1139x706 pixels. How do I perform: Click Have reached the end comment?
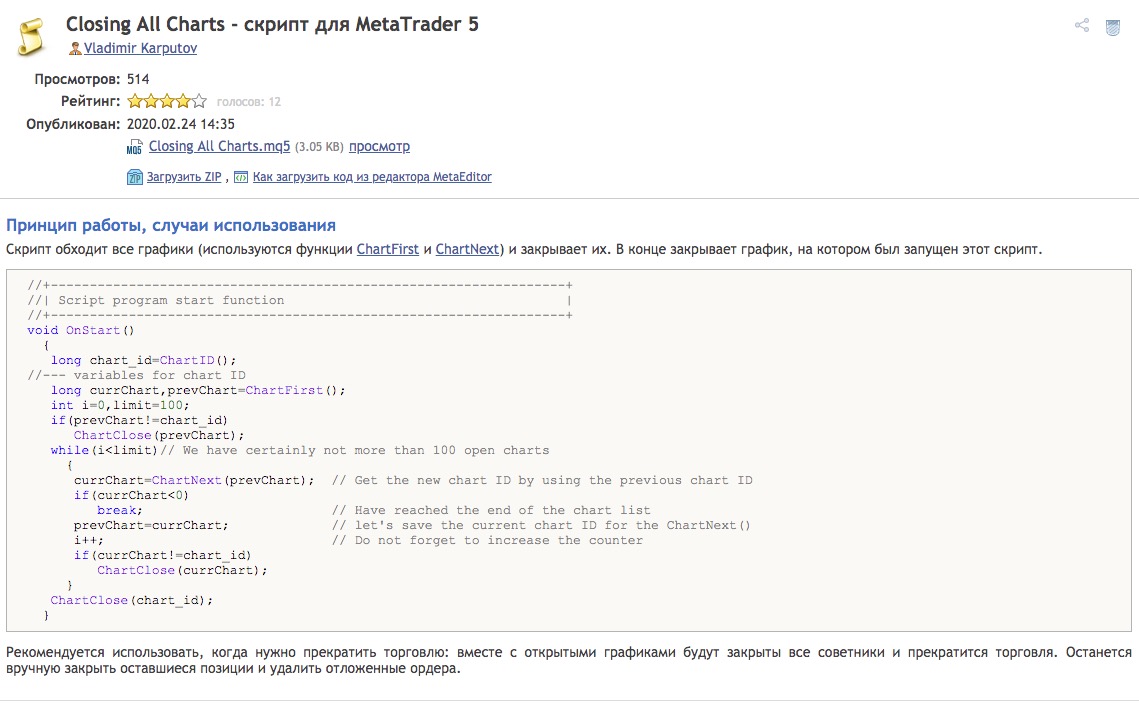(491, 511)
